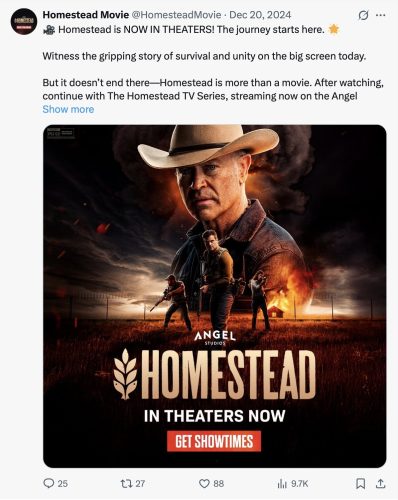Click the Dec 20, 2024 timestamp
The image size is (398, 500).
point(260,15)
